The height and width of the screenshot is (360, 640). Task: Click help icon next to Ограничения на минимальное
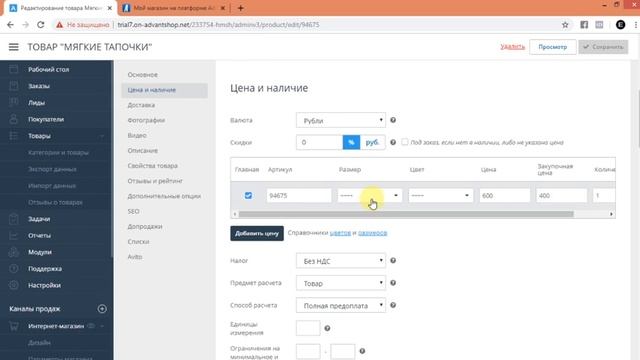click(x=362, y=351)
